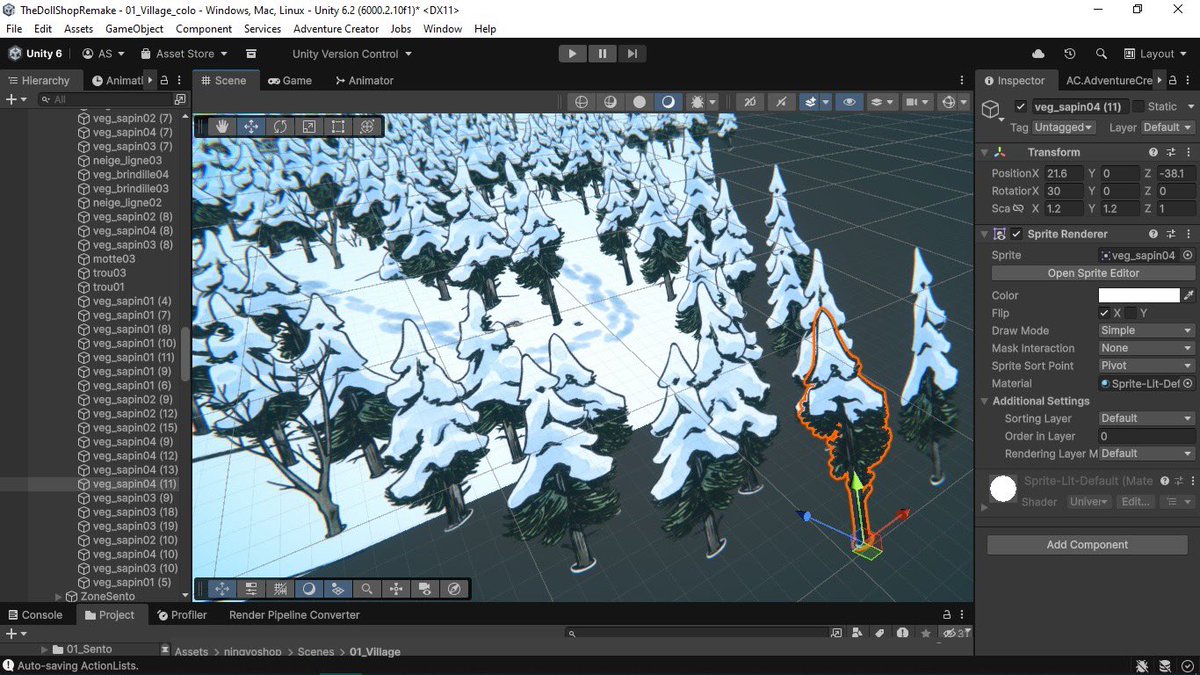Open the scene camera settings dropdown
The width and height of the screenshot is (1200, 675).
pos(916,102)
